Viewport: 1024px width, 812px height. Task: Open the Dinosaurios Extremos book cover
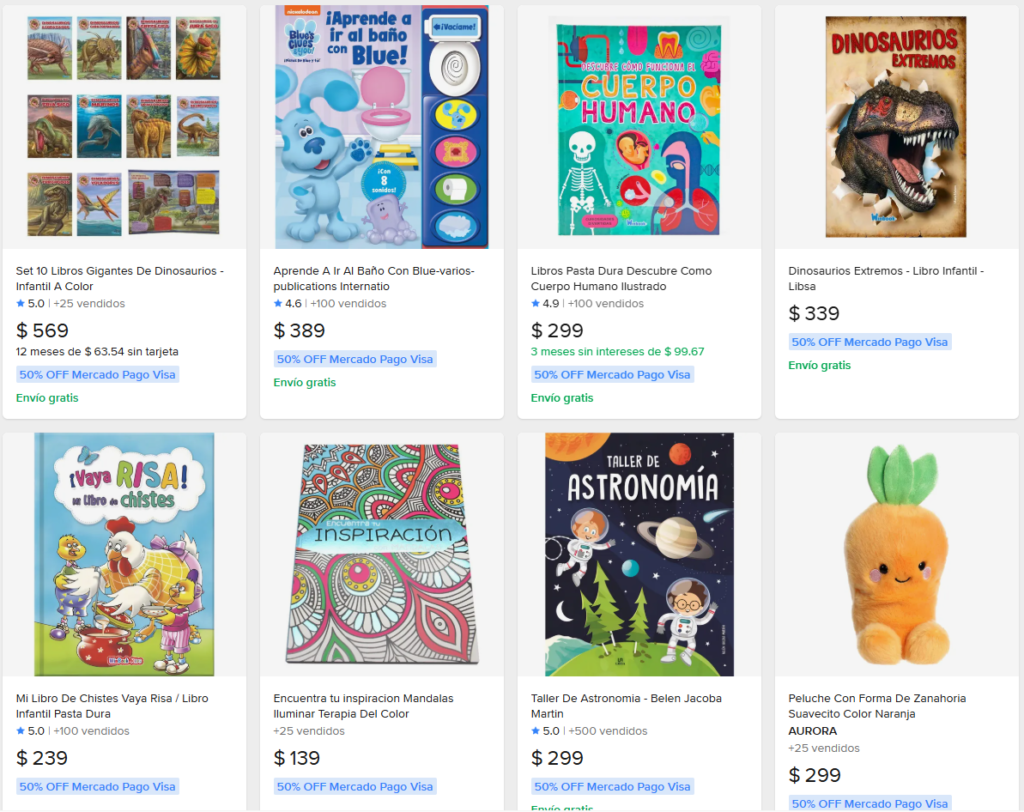(895, 127)
